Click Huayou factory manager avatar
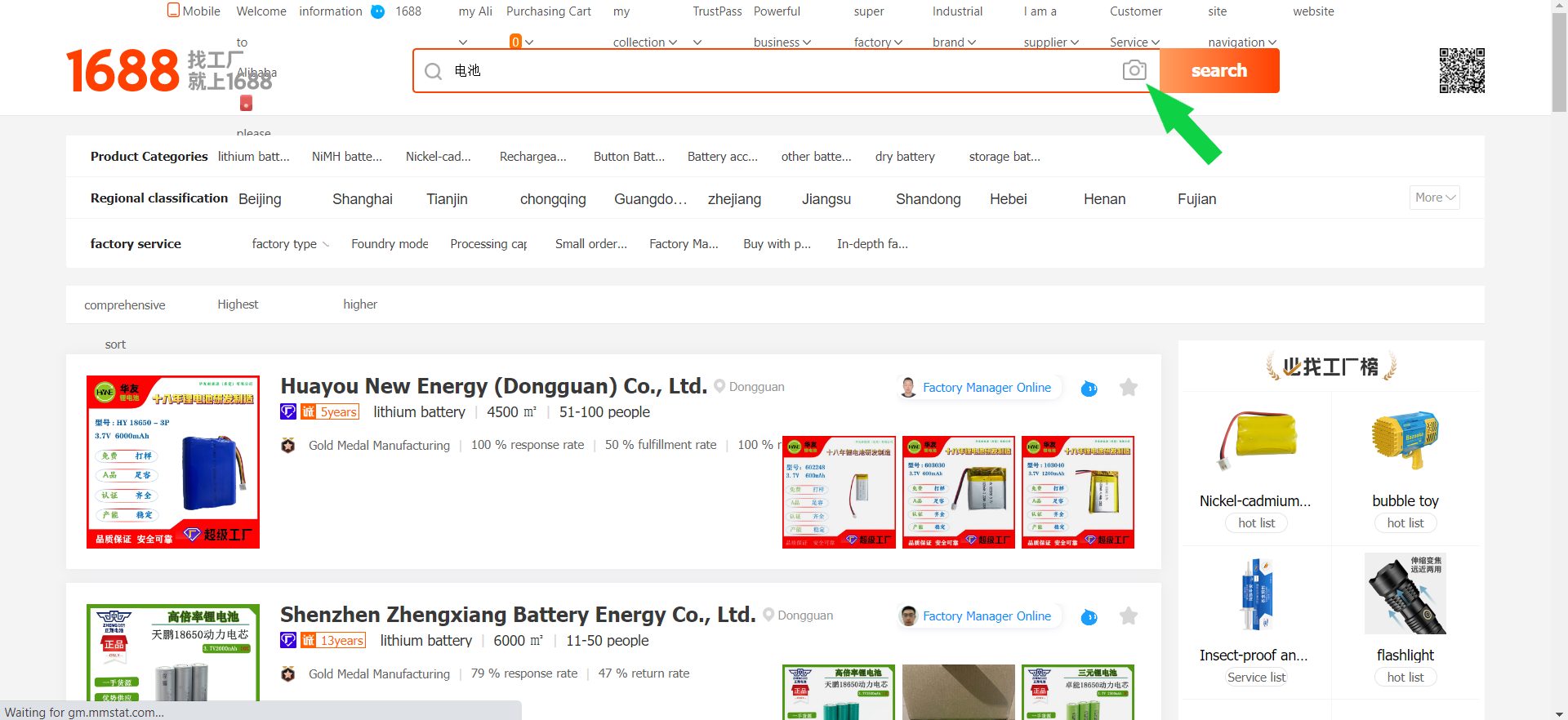Viewport: 1568px width, 720px height. (908, 387)
